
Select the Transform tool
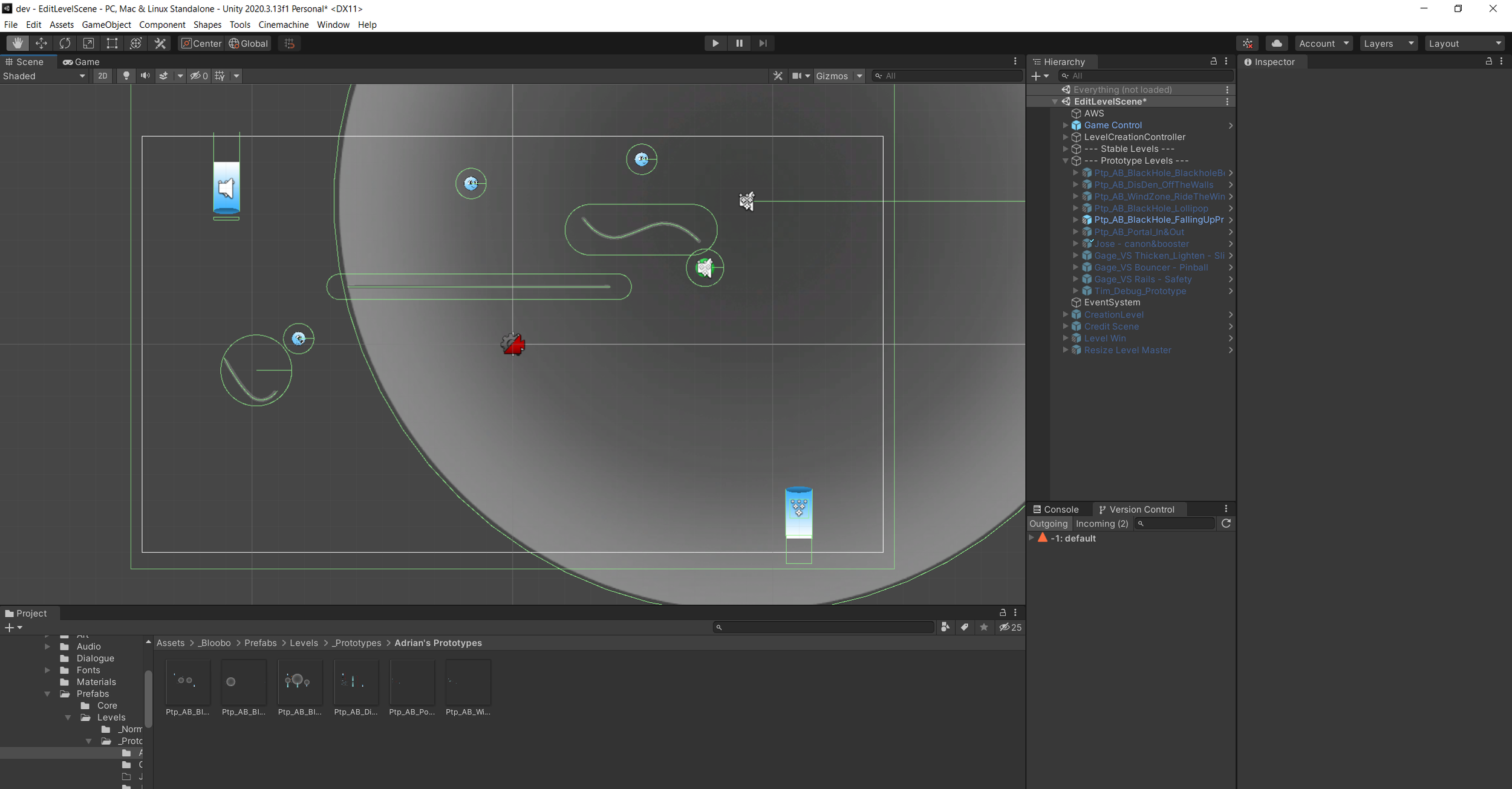[x=135, y=43]
